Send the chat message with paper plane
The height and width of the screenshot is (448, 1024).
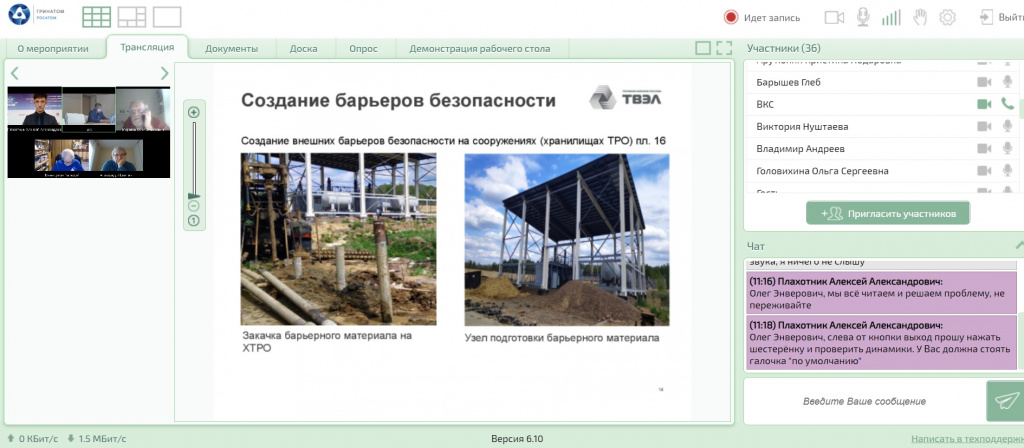tap(1004, 400)
